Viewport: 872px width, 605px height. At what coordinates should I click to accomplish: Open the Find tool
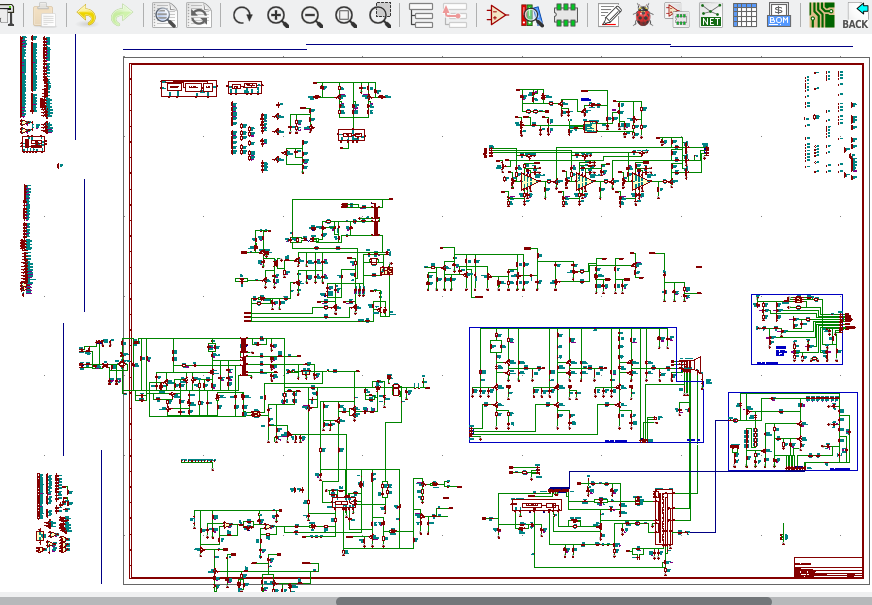tap(165, 15)
